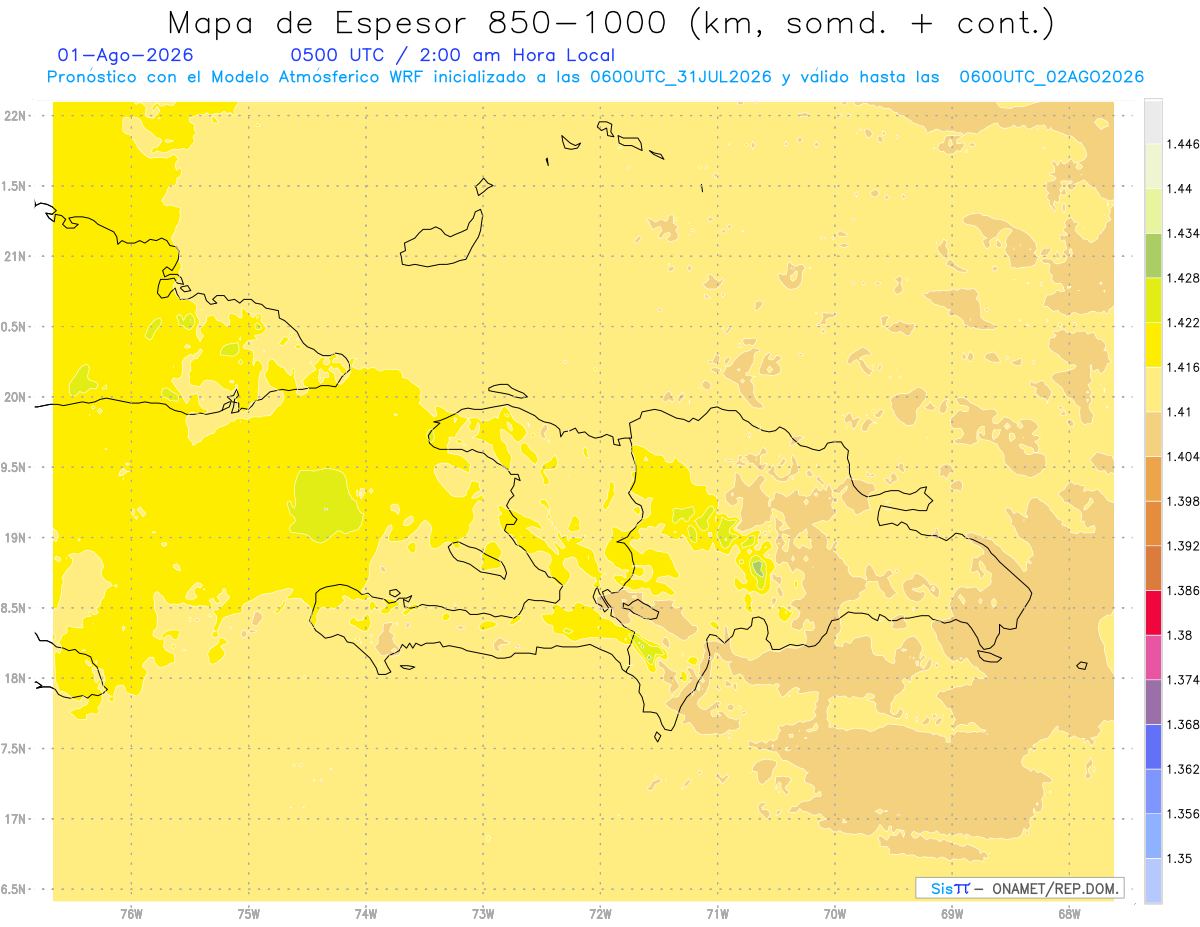
Task: Click the legend value 1.38
Action: (1178, 635)
